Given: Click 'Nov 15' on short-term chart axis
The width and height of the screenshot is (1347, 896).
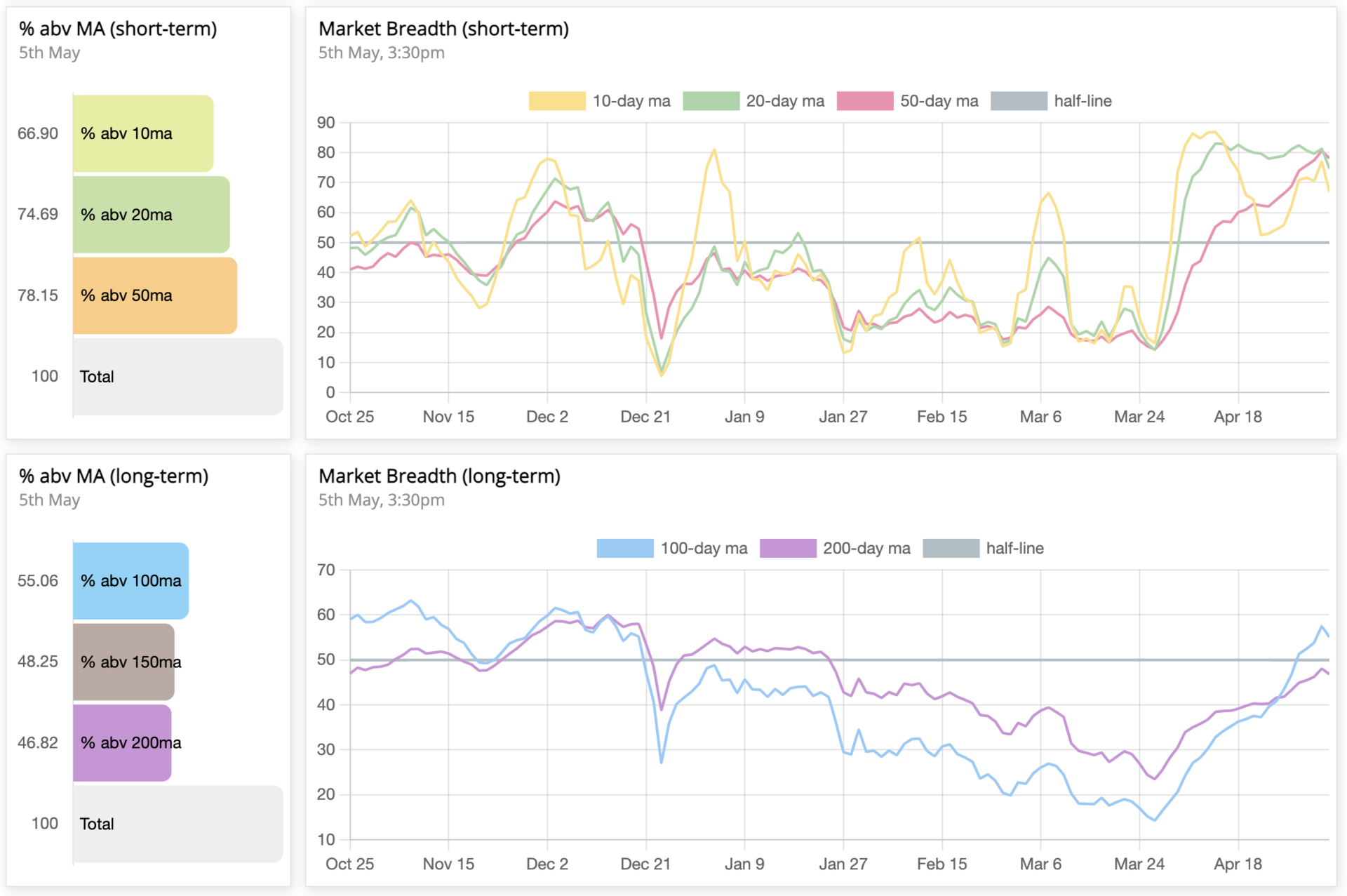Looking at the screenshot, I should coord(448,417).
